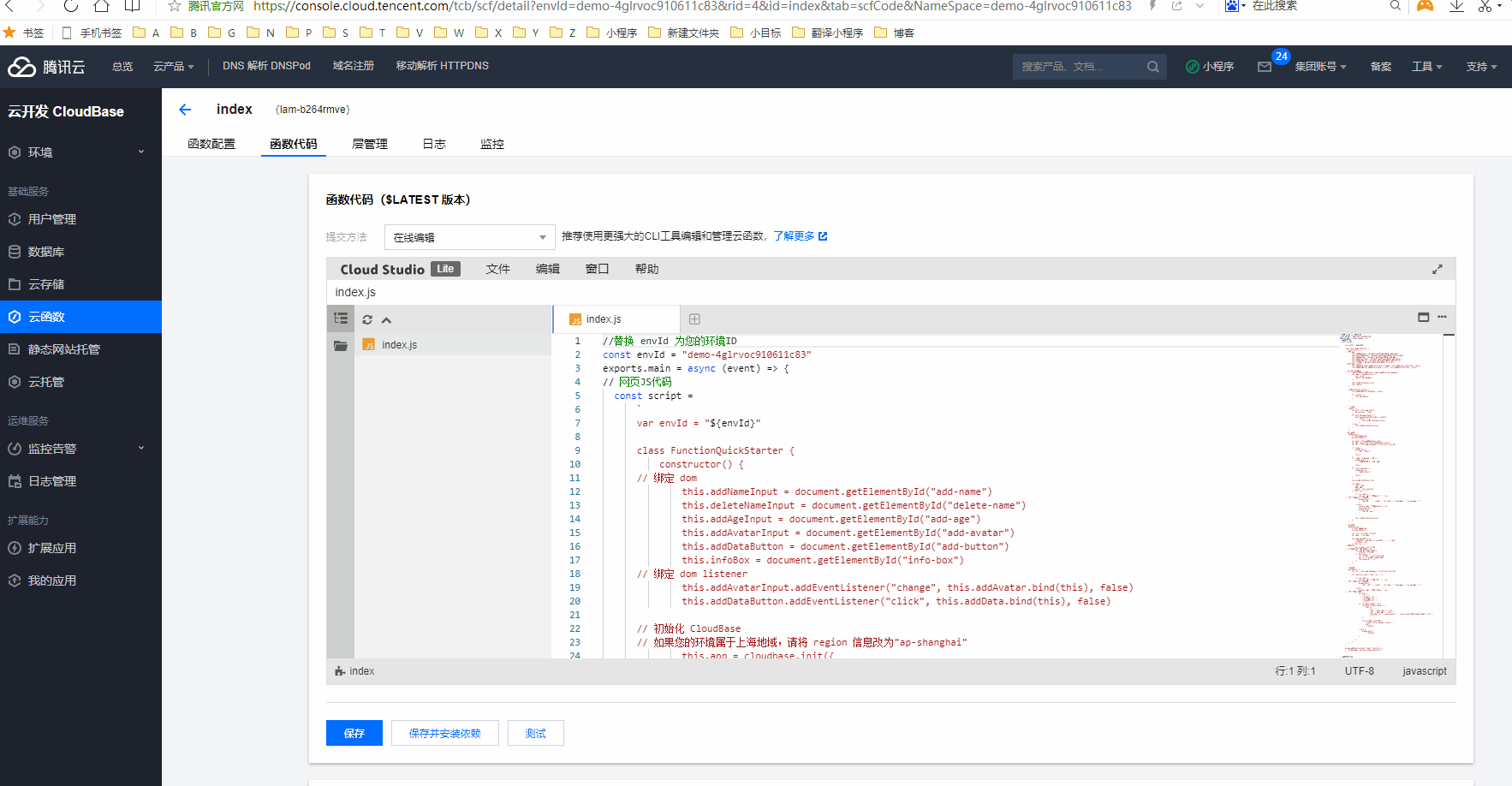Open the 工具 dropdown in header
The height and width of the screenshot is (786, 1512).
point(1427,67)
